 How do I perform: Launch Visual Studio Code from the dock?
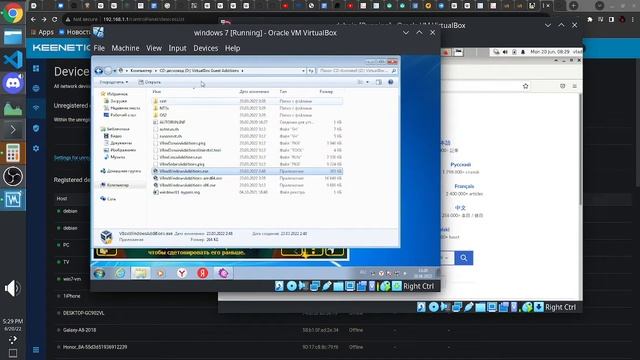pos(13,60)
